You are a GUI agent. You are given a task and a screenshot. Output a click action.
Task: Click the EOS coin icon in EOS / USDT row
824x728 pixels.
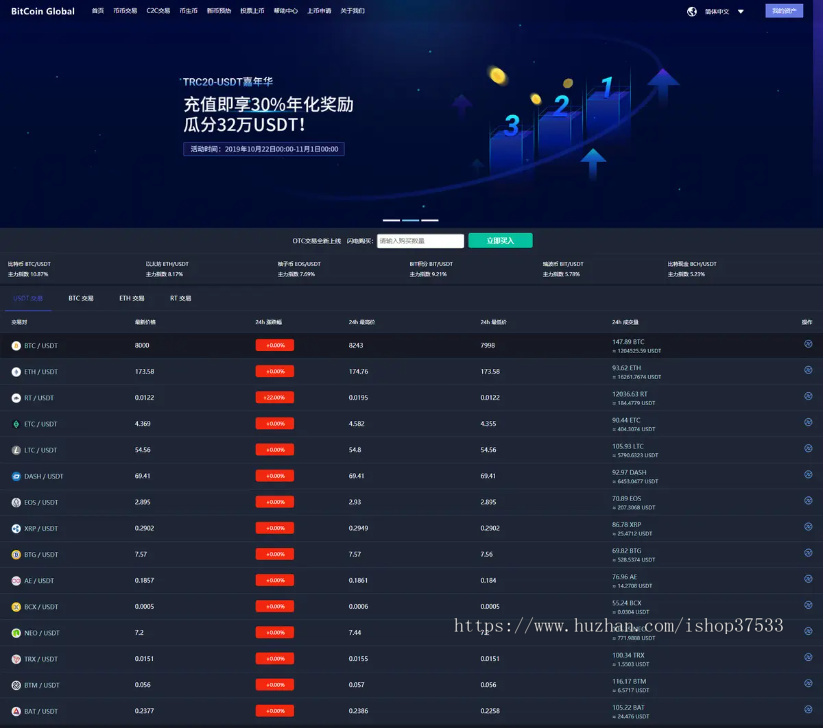(16, 503)
